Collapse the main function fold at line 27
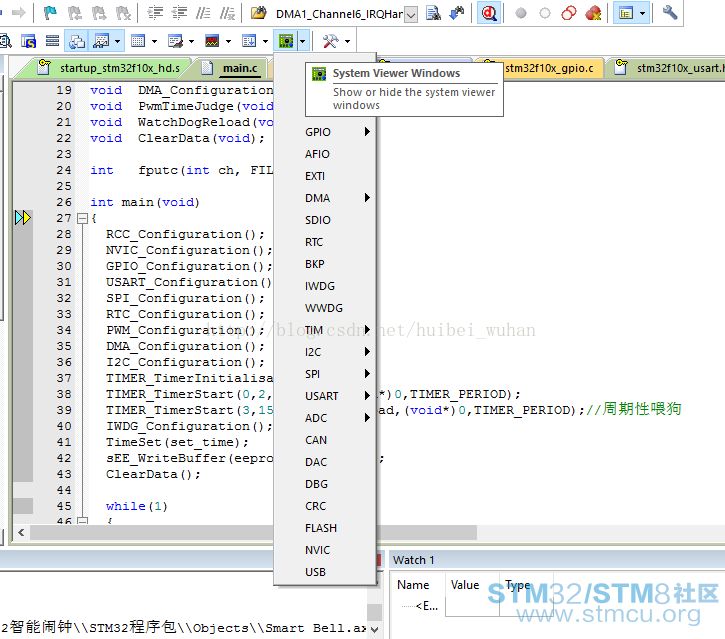The image size is (725, 639). click(x=82, y=218)
